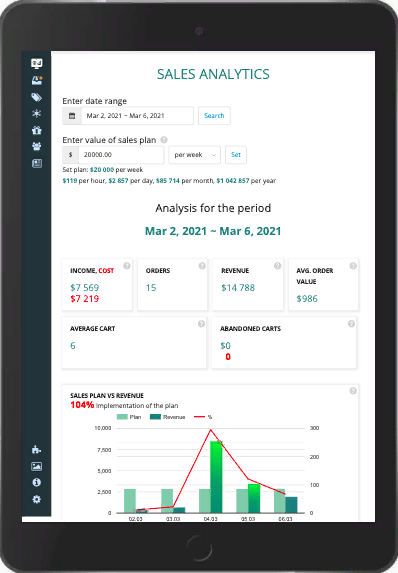Expand the per week period dropdown

[x=194, y=155]
